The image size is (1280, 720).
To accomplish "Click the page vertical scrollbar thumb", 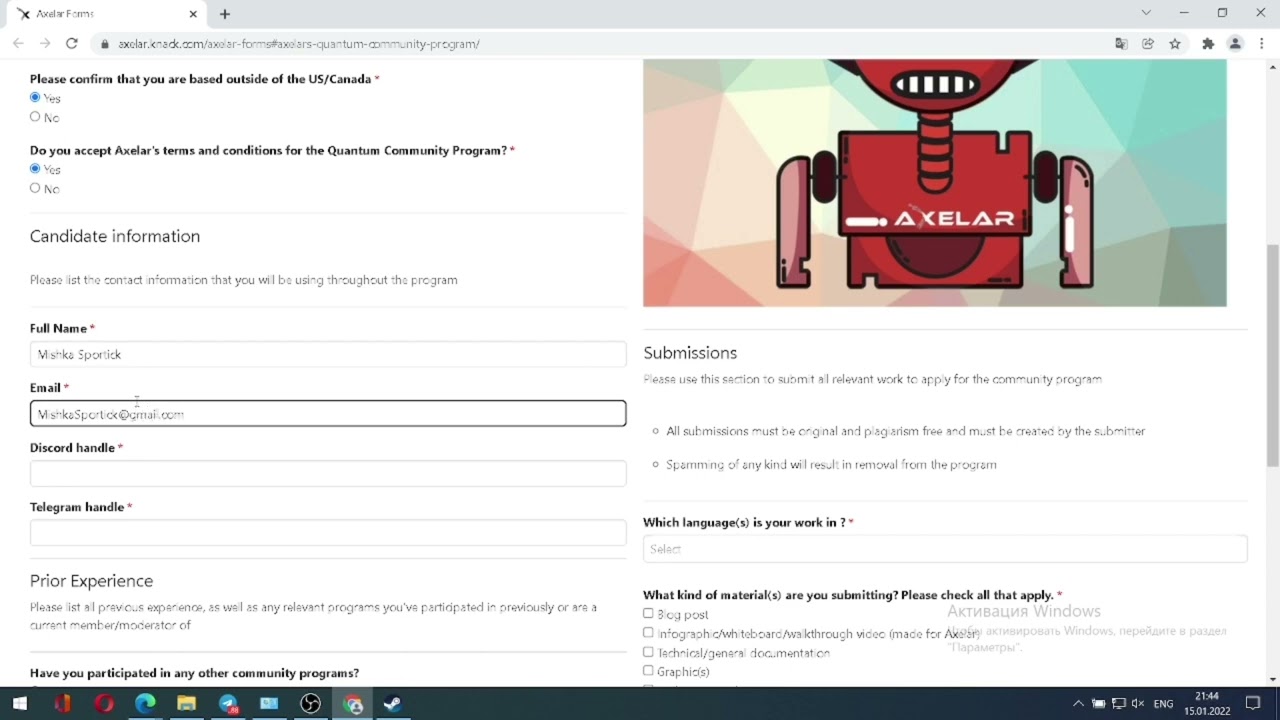I will coord(1272,355).
